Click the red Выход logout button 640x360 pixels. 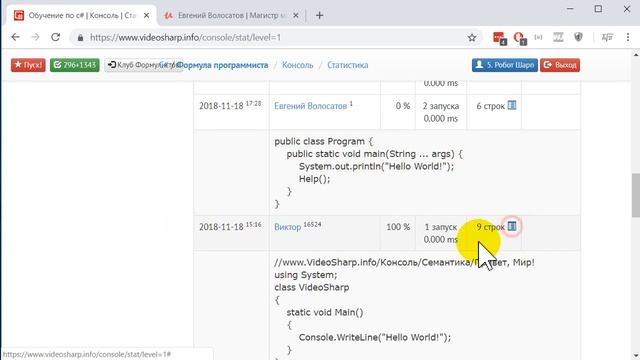pyautogui.click(x=560, y=65)
